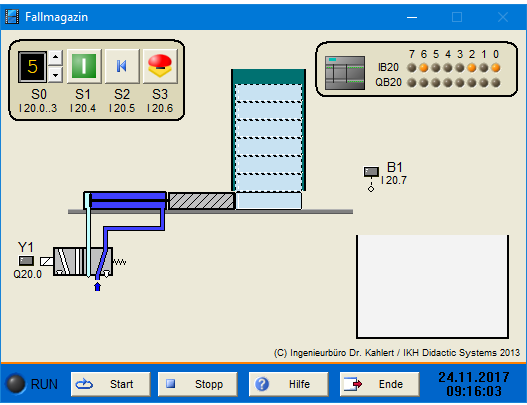Image resolution: width=527 pixels, height=405 pixels.
Task: Click the Fallmagazin title bar film icon
Action: [x=12, y=16]
